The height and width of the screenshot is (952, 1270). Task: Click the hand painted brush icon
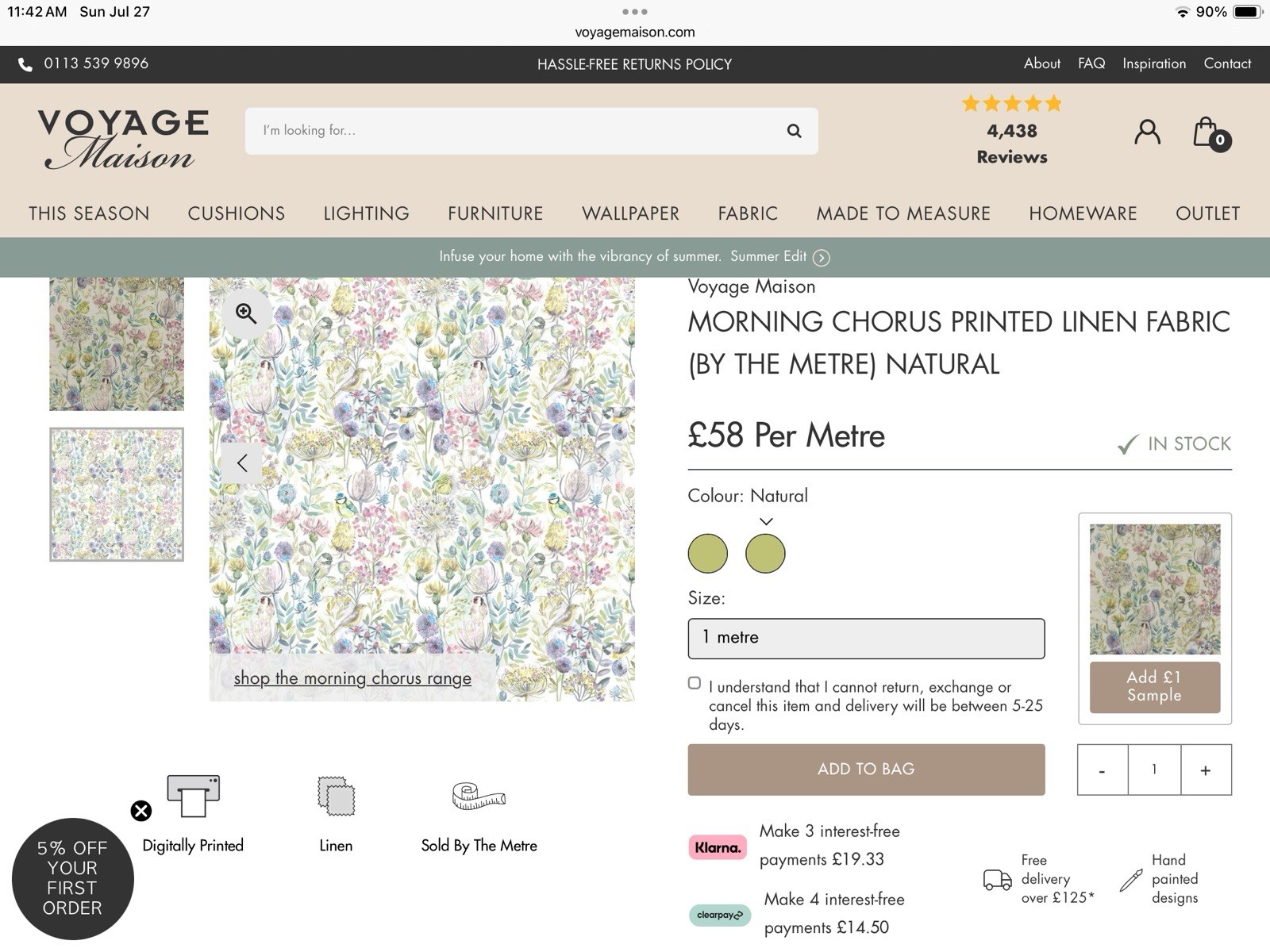tap(1130, 880)
